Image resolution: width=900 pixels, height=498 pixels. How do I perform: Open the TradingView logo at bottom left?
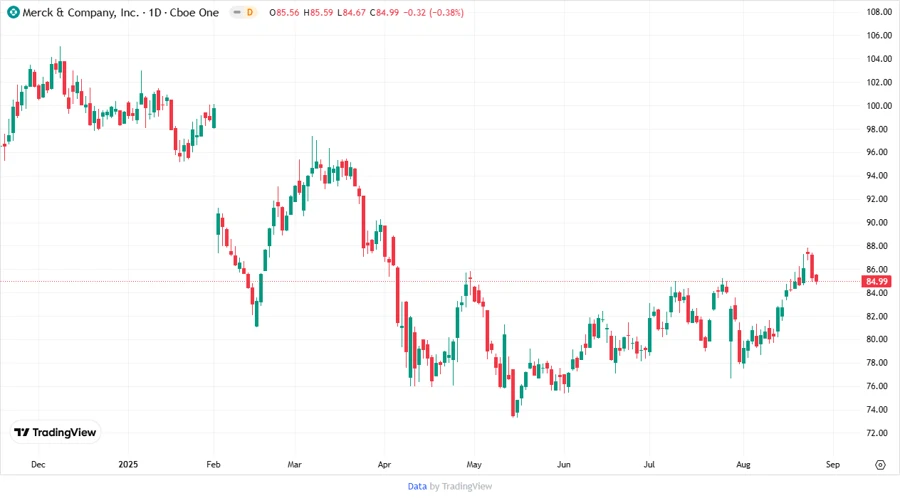tap(55, 432)
